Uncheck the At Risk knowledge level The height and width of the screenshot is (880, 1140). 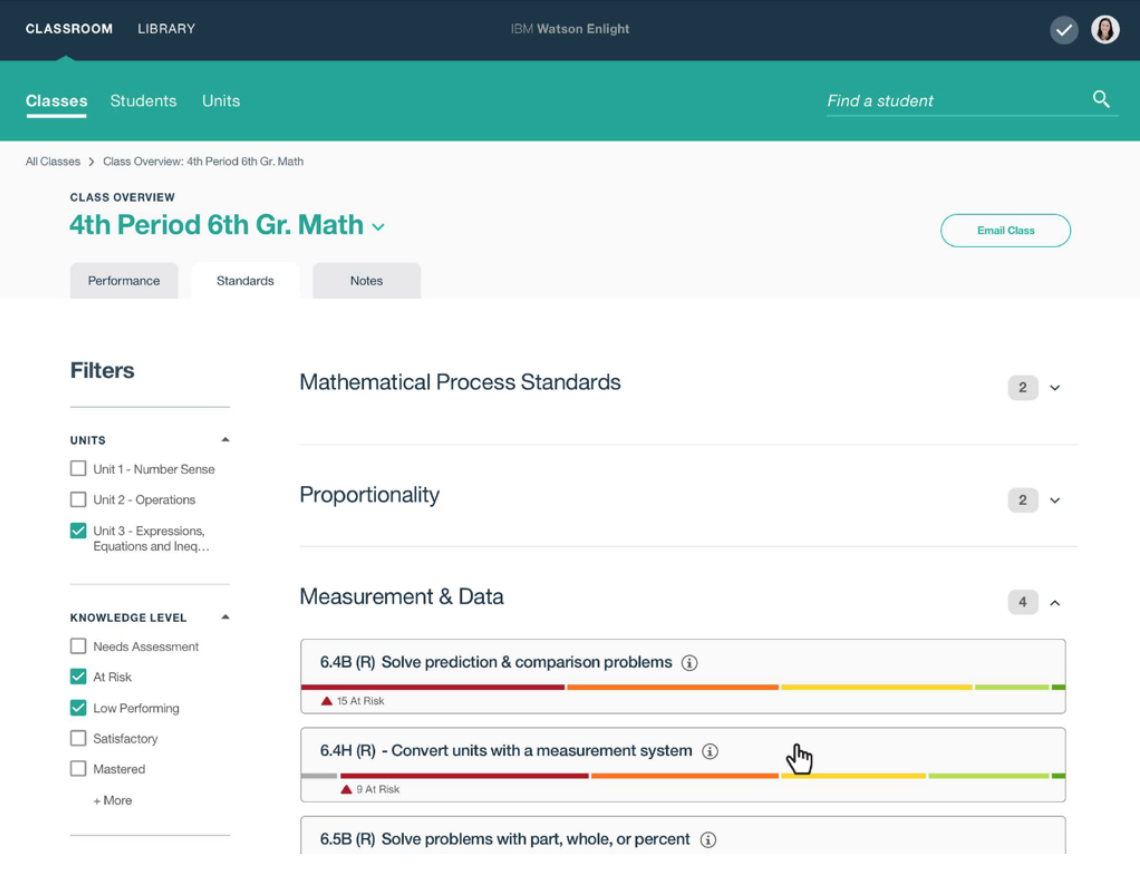(78, 676)
